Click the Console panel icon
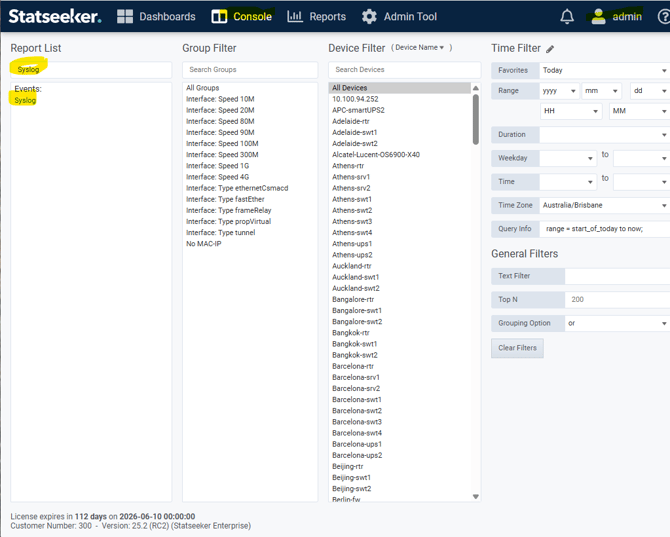The width and height of the screenshot is (670, 537). point(219,17)
